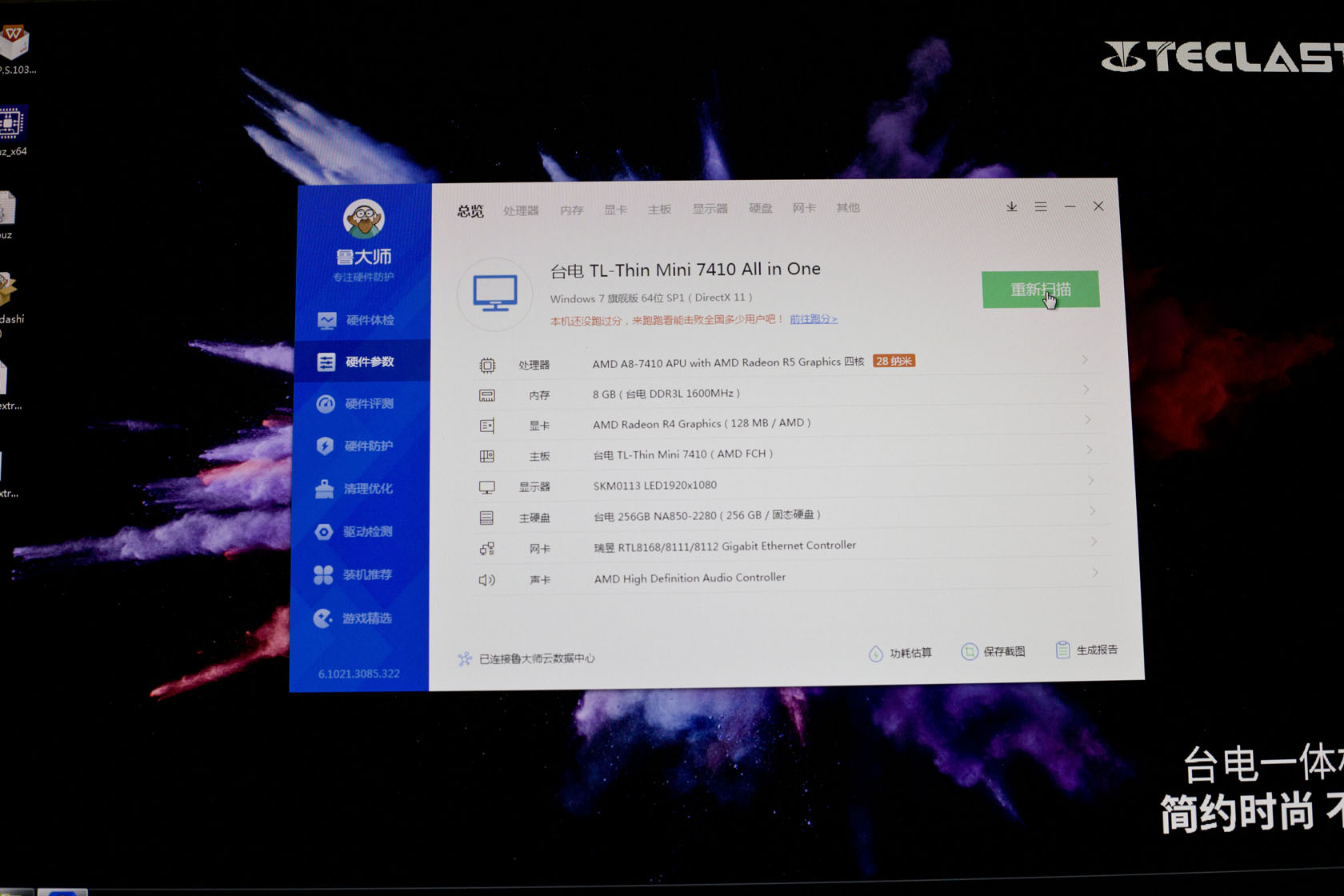This screenshot has height=896, width=1344.
Task: Open 驱动检测 driver detection in sidebar
Action: [x=353, y=531]
